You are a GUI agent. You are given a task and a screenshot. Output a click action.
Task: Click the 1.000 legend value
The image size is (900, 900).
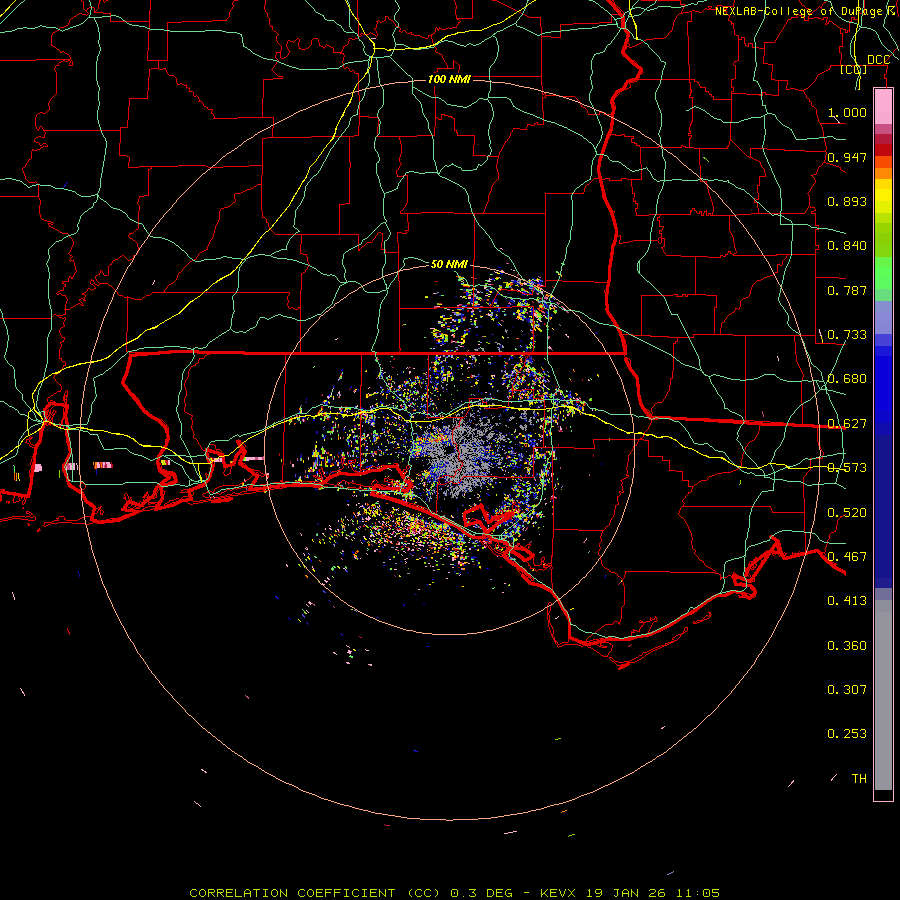847,113
